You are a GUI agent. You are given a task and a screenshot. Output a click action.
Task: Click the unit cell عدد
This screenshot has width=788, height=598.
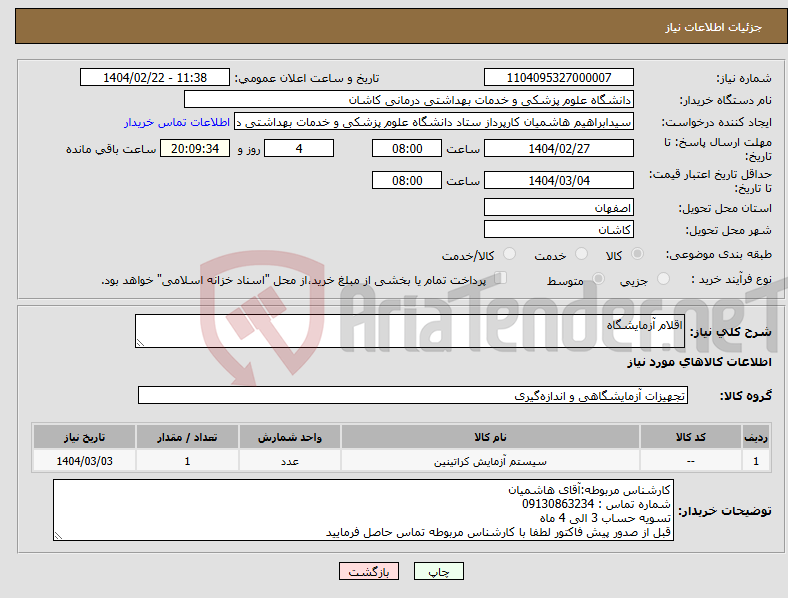290,461
